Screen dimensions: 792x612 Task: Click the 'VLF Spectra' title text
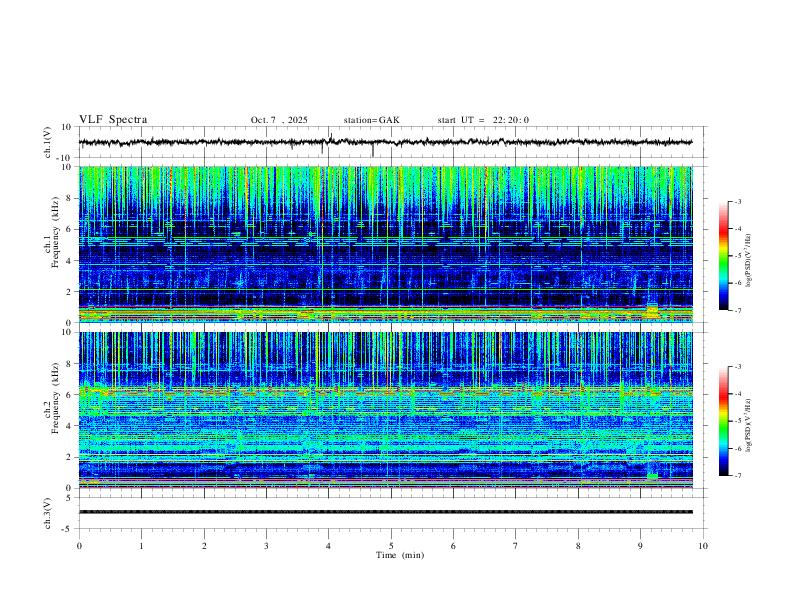coord(113,120)
